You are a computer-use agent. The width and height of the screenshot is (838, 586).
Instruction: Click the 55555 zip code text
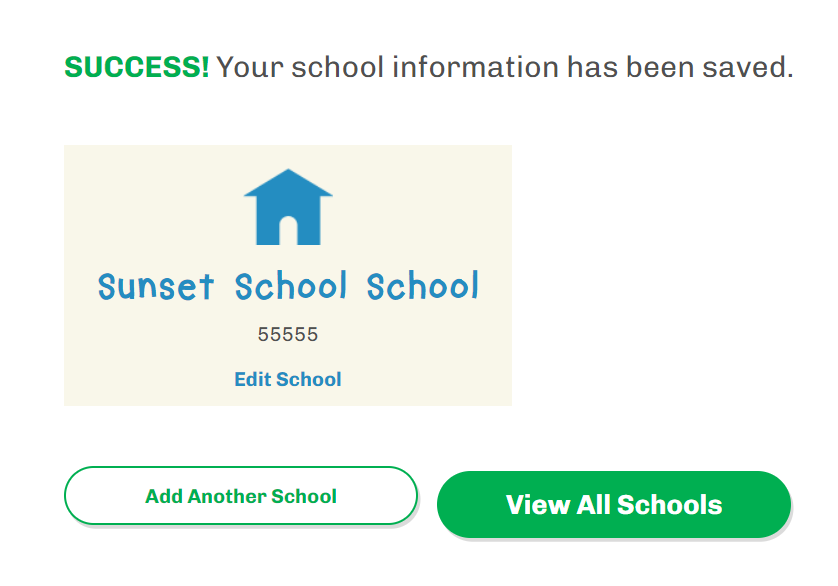(288, 335)
